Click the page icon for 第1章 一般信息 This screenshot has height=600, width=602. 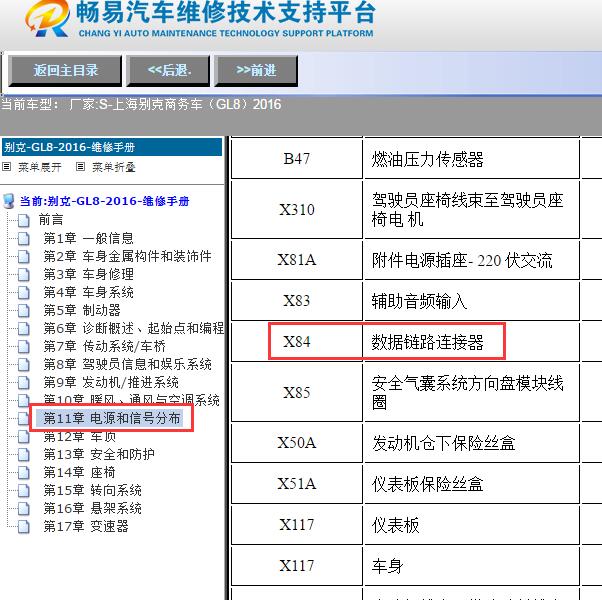23,238
